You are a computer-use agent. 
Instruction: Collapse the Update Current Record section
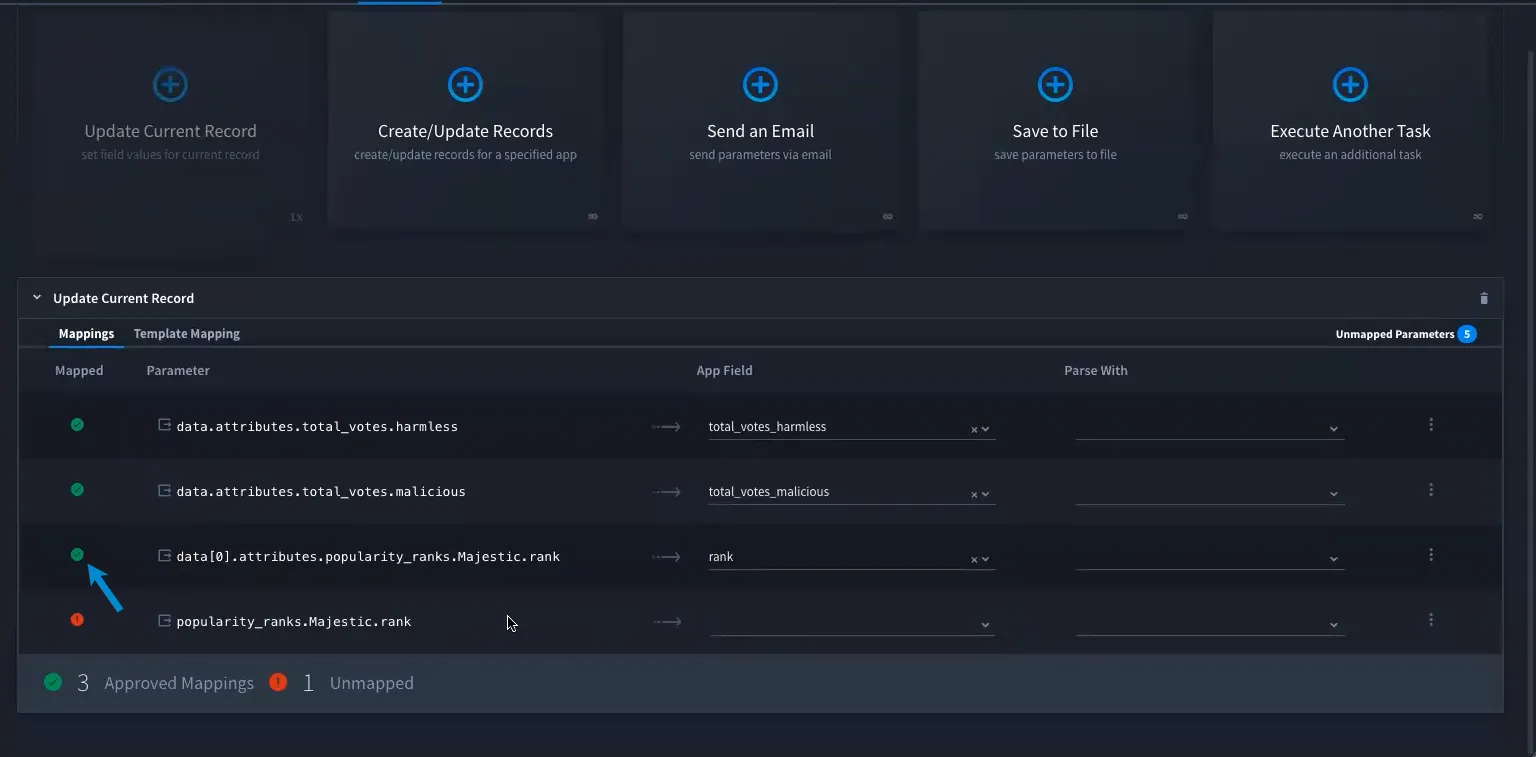click(x=37, y=298)
